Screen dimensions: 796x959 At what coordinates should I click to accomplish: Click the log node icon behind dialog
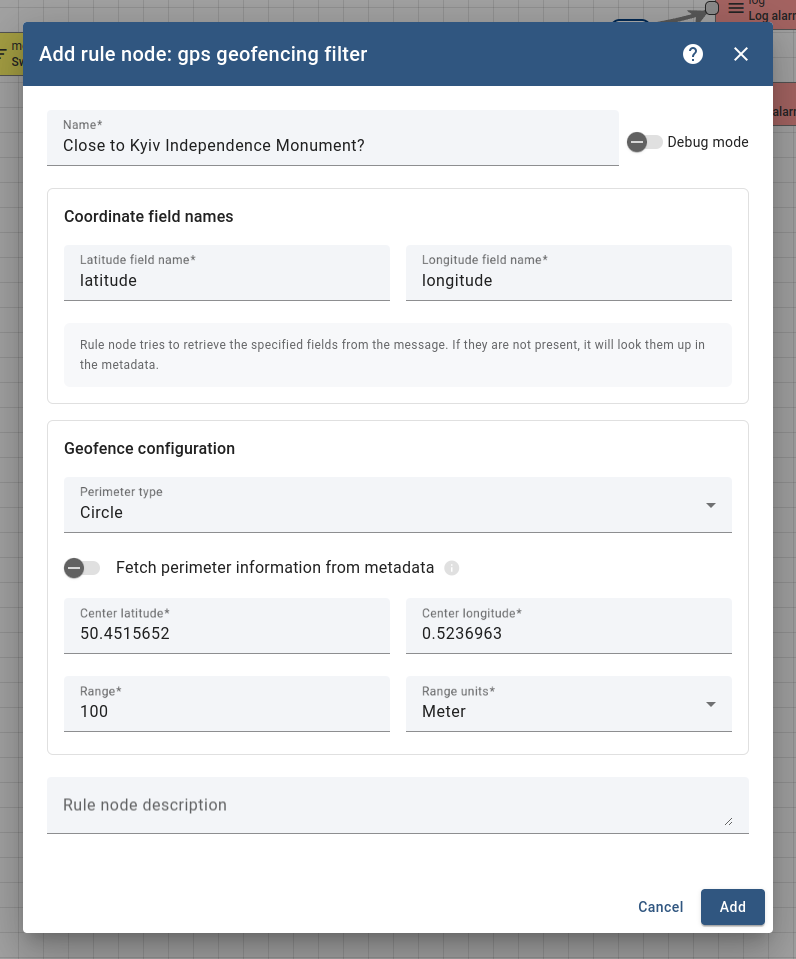(736, 8)
